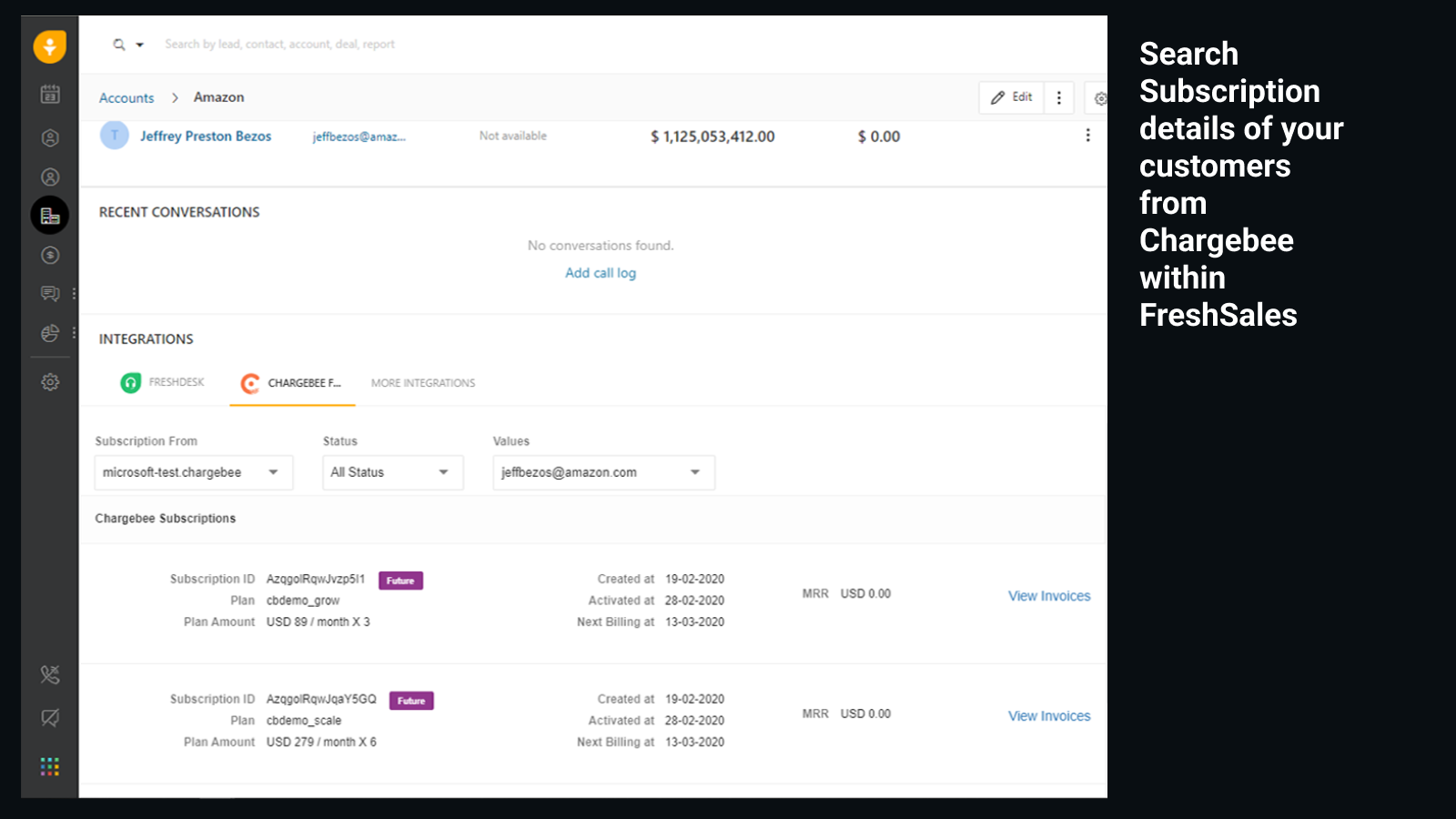Open the Leads hexagon icon in sidebar

pyautogui.click(x=50, y=137)
